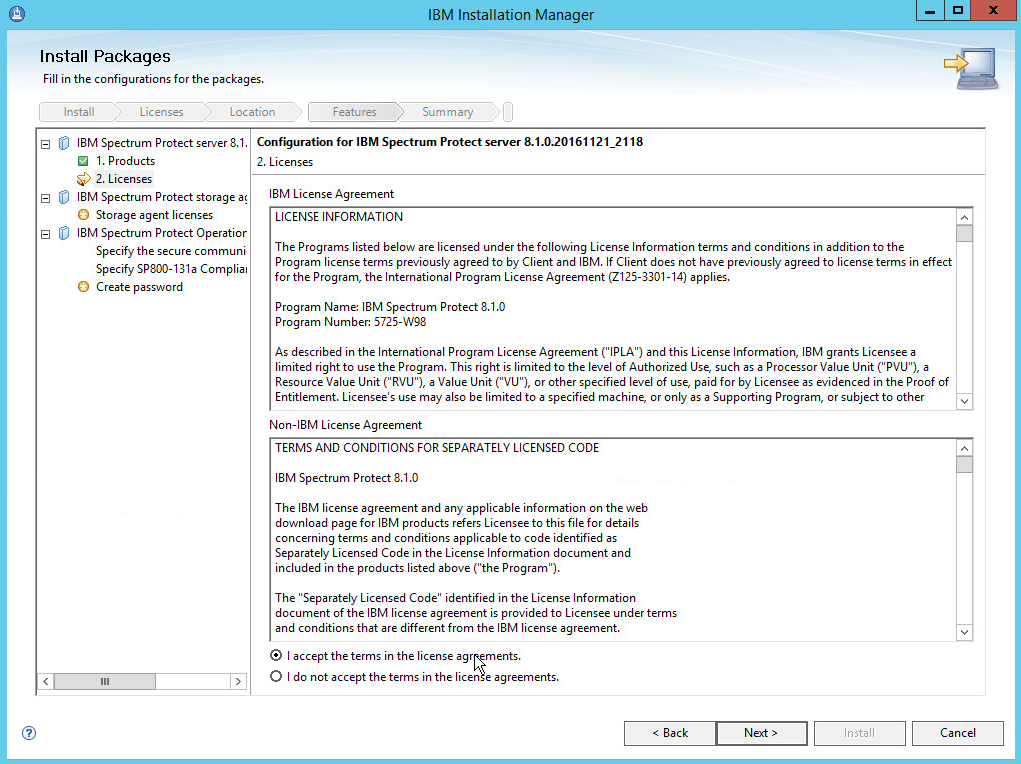Select I accept the license terms
Screen dimensions: 1021x764
pyautogui.click(x=276, y=656)
